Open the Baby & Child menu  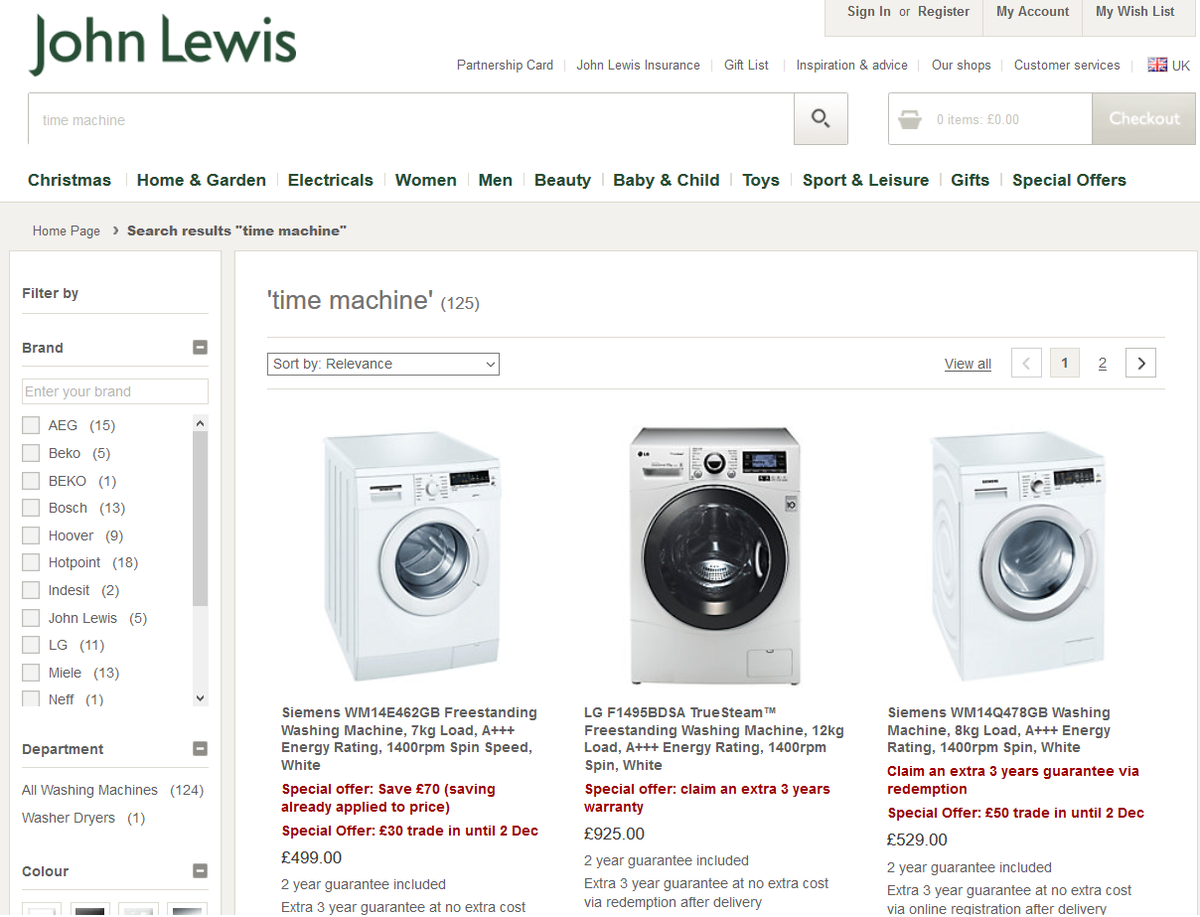pyautogui.click(x=666, y=180)
